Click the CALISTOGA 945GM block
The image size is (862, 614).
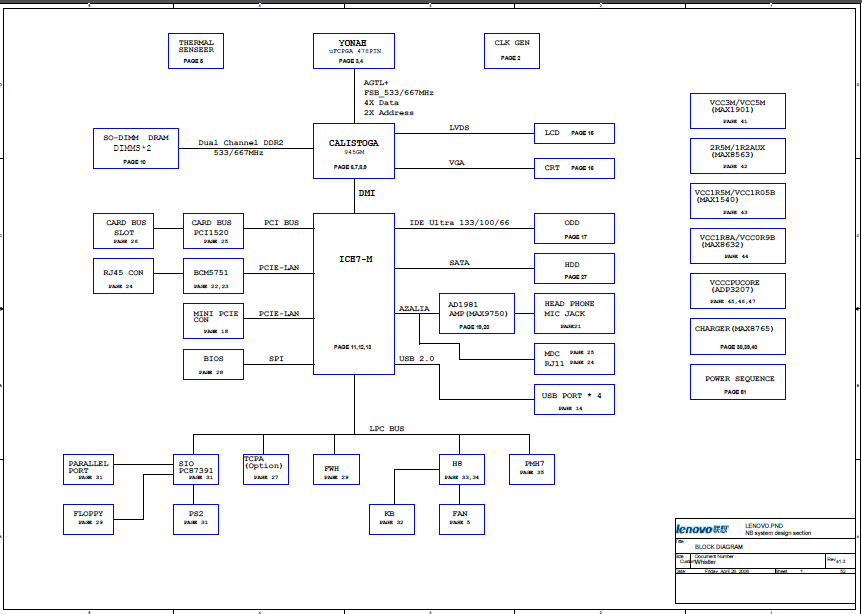353,150
